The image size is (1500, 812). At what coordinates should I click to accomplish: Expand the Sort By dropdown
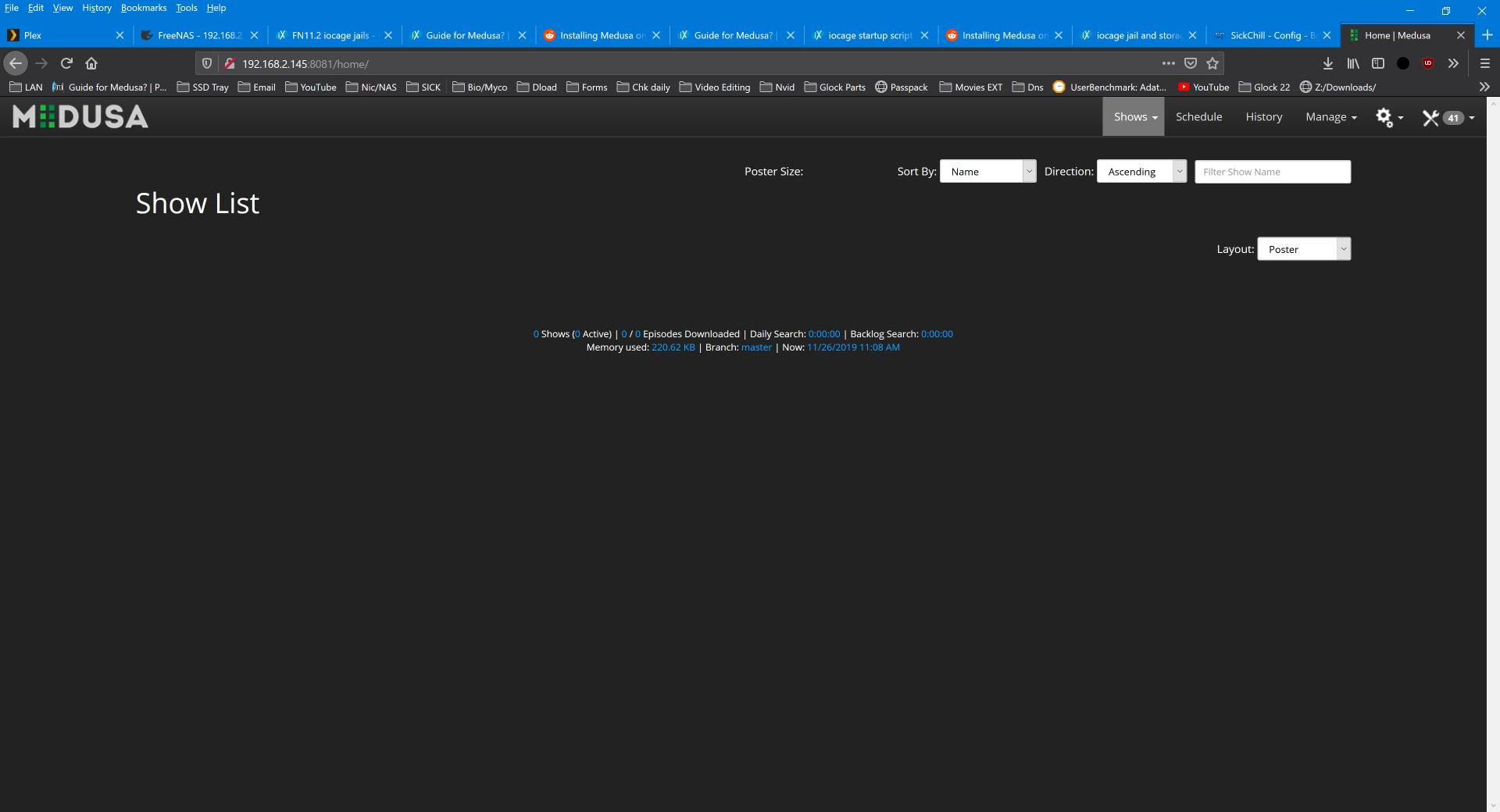[x=987, y=172]
